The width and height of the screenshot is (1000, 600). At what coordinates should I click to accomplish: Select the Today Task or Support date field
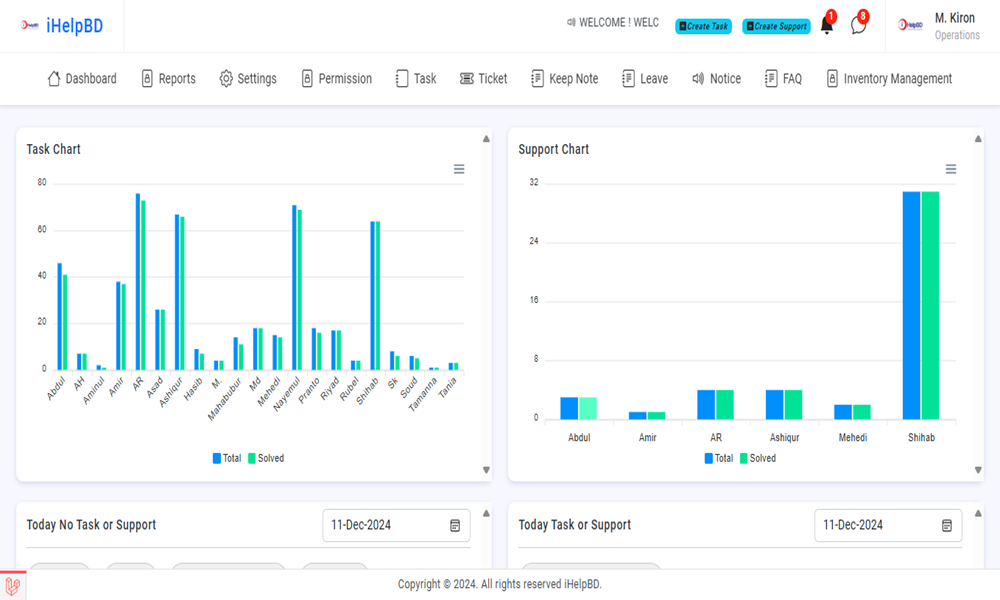[x=888, y=525]
